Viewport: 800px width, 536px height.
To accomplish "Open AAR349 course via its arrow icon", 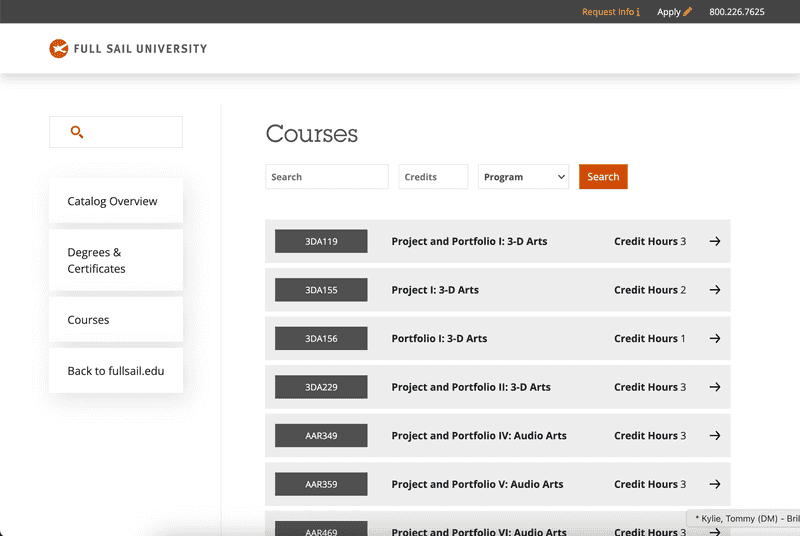I will pos(715,436).
